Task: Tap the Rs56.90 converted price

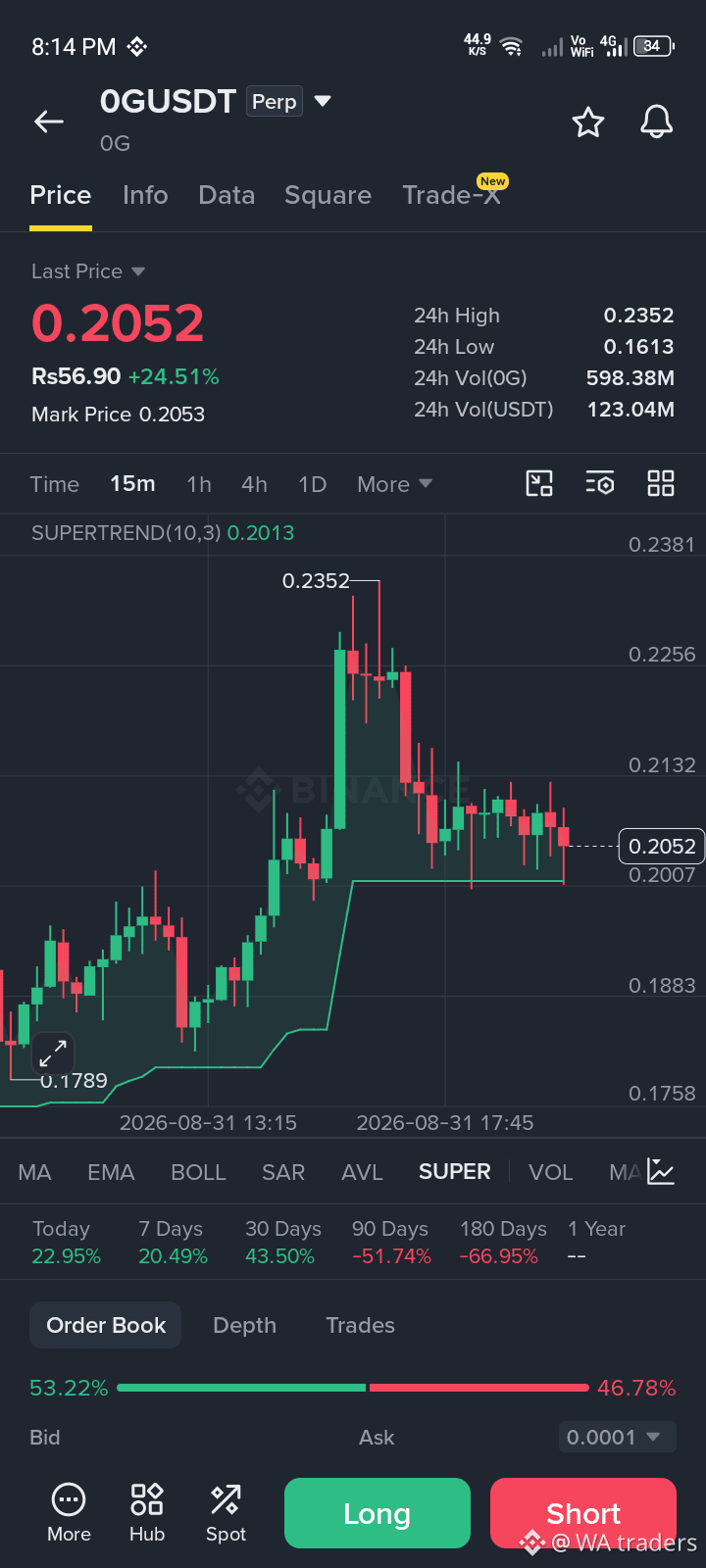Action: (76, 376)
